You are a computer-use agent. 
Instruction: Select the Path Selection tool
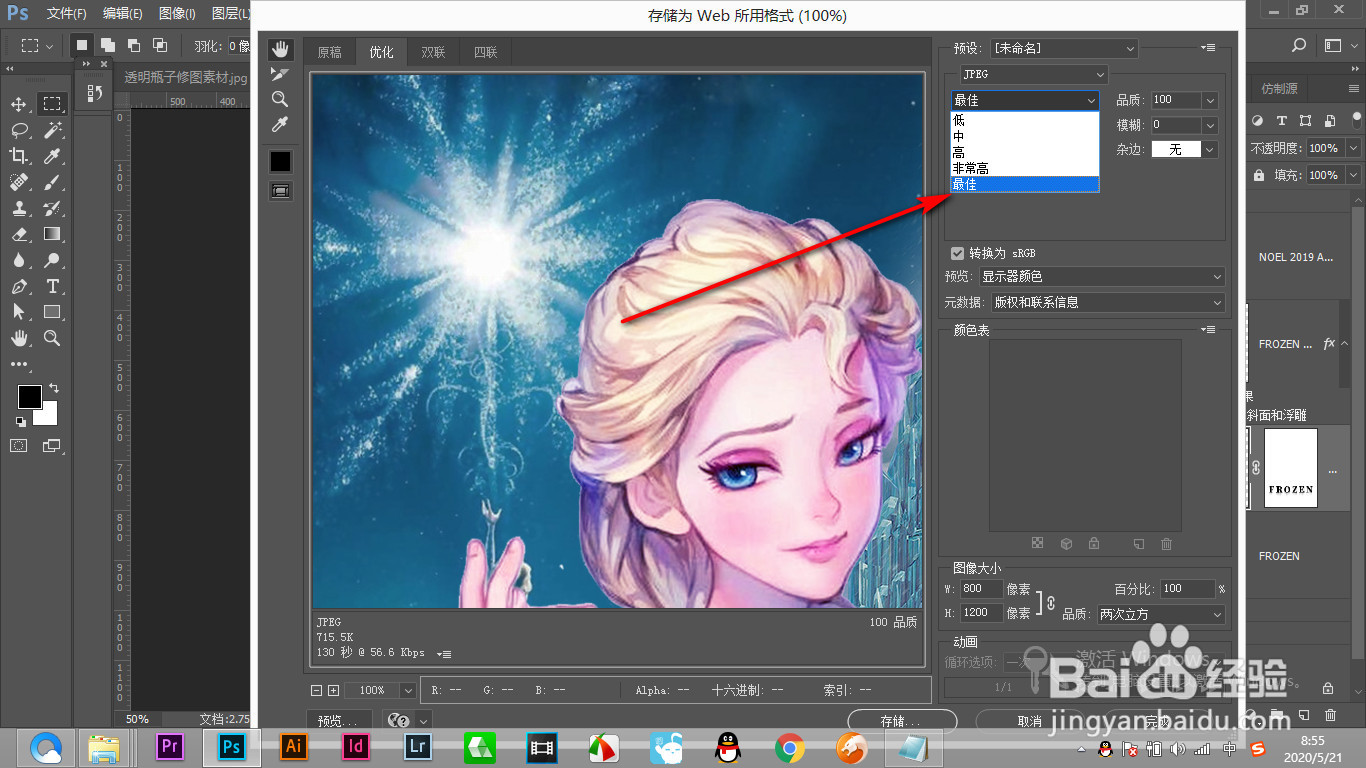[19, 312]
